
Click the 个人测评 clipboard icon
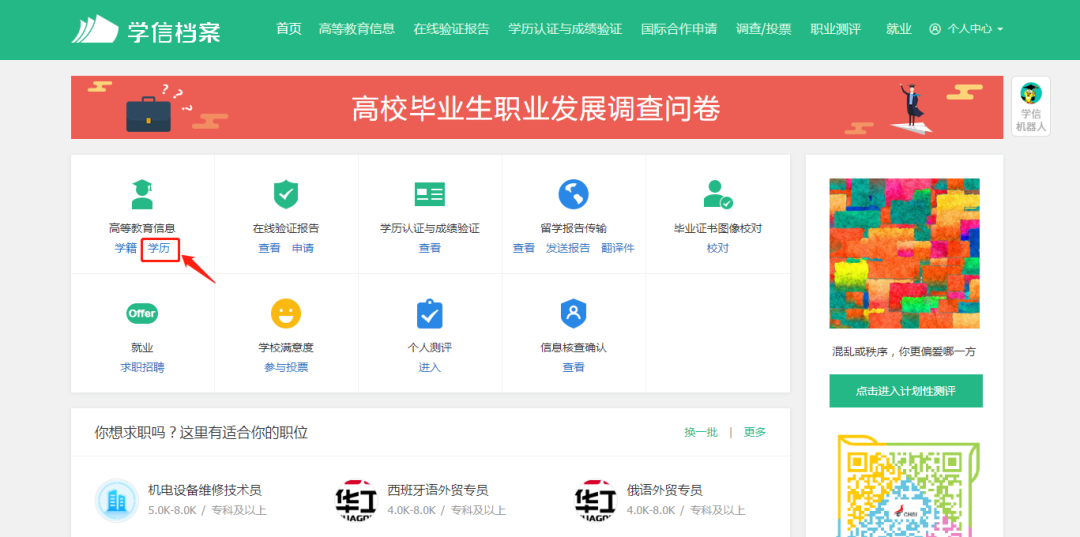pos(430,313)
